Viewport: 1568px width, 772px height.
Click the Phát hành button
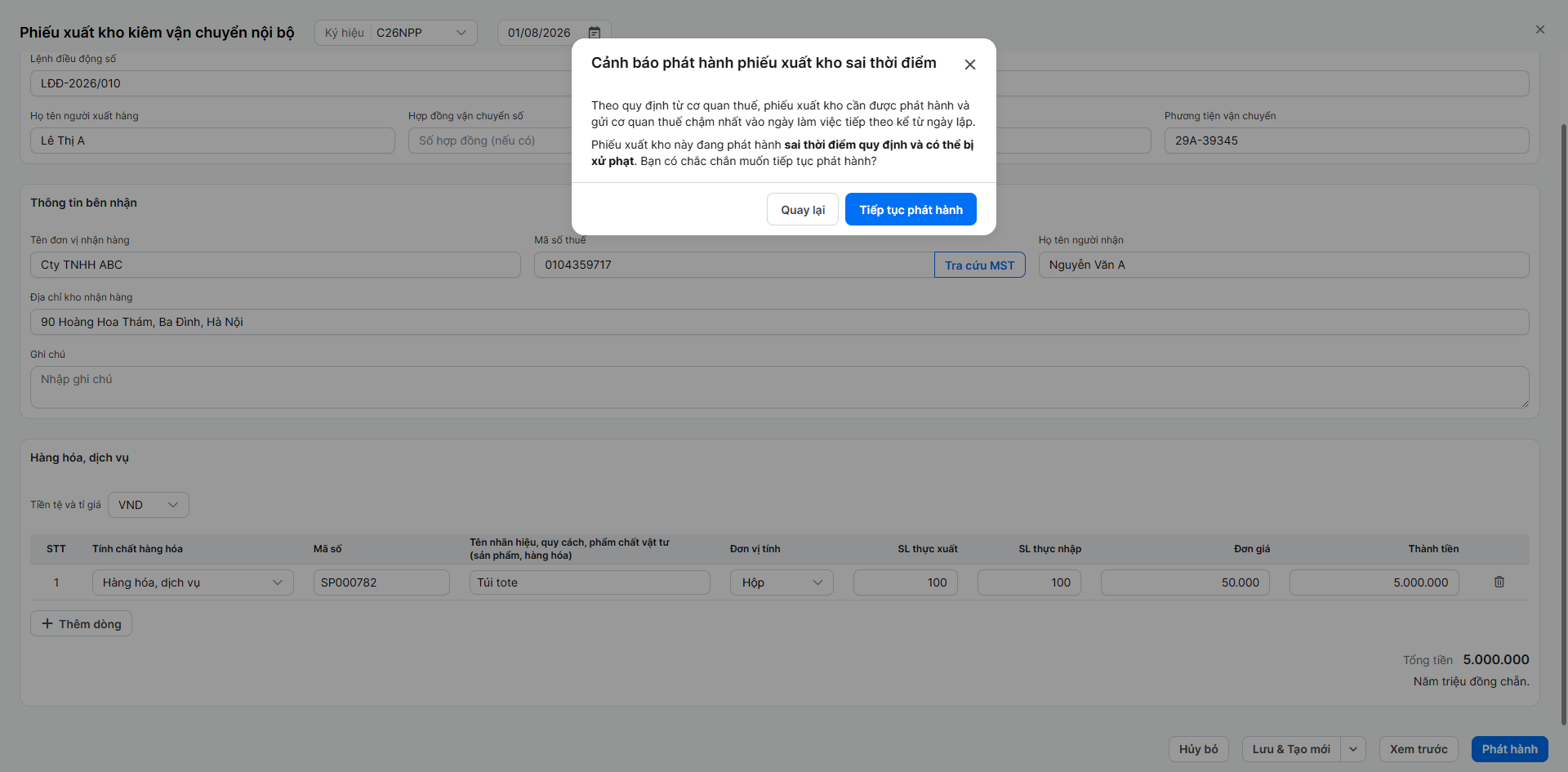coord(1509,749)
